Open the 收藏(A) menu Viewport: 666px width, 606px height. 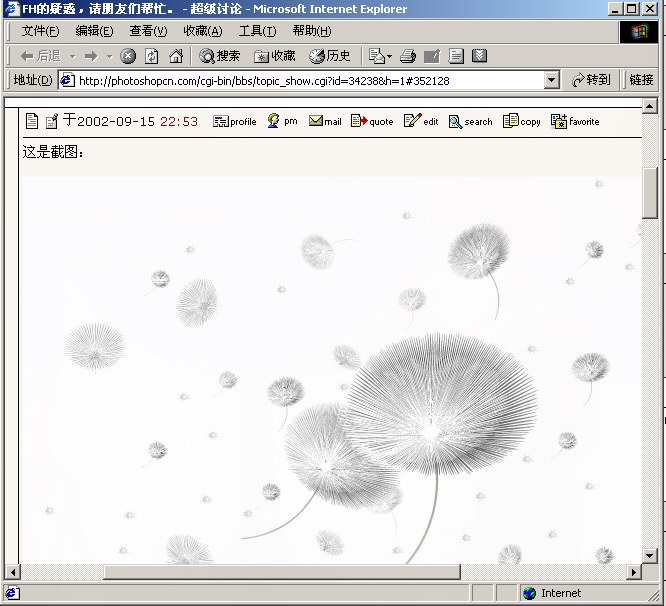click(203, 31)
